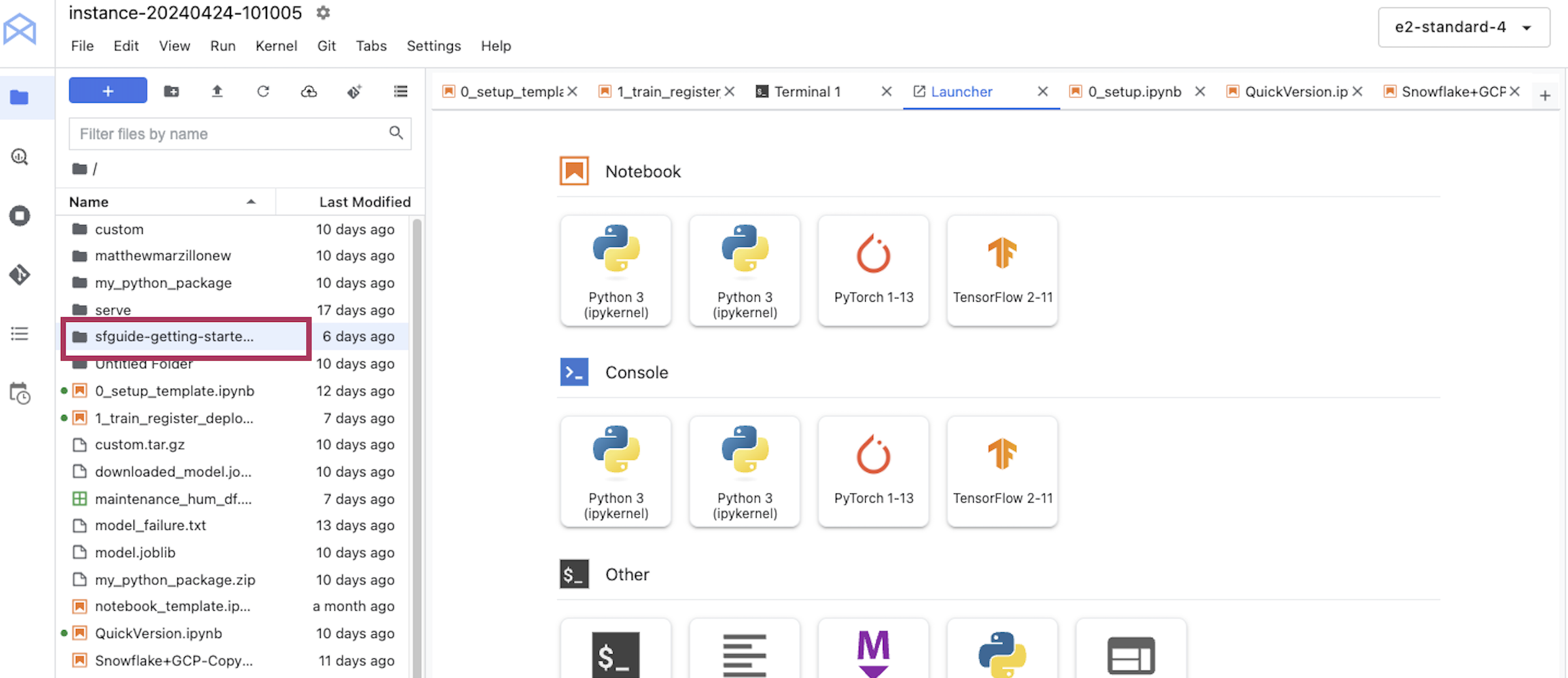This screenshot has height=678, width=1568.
Task: Open the instance settings gear icon
Action: coord(323,12)
